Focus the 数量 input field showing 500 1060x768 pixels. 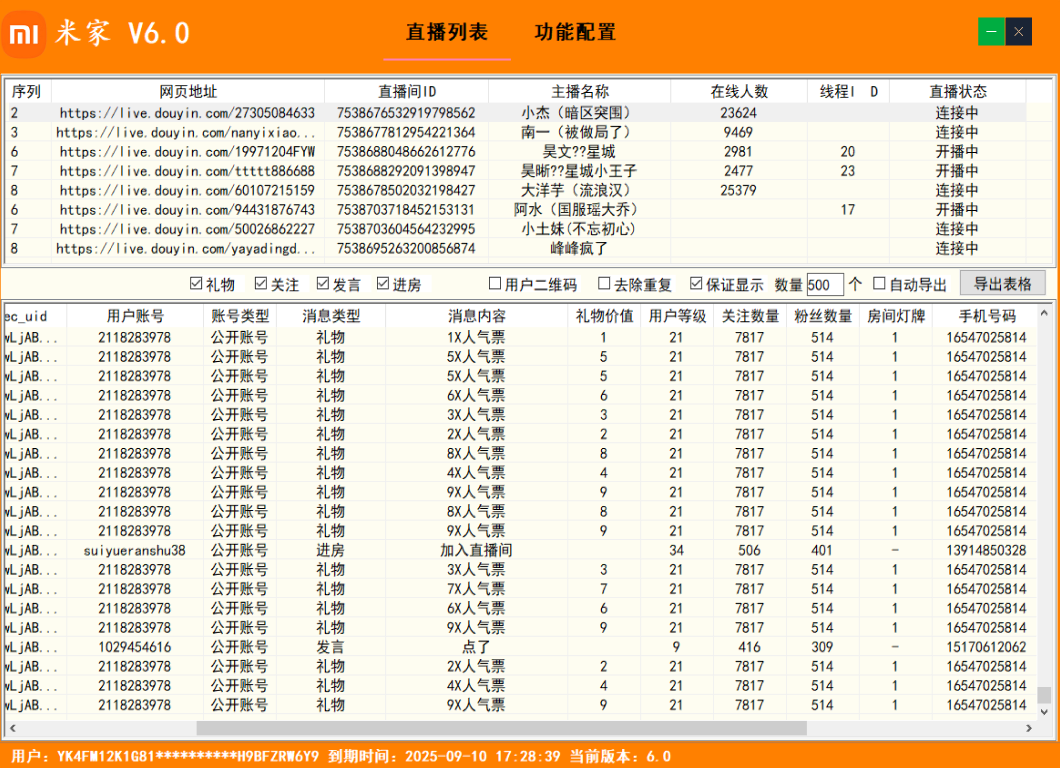(x=825, y=285)
